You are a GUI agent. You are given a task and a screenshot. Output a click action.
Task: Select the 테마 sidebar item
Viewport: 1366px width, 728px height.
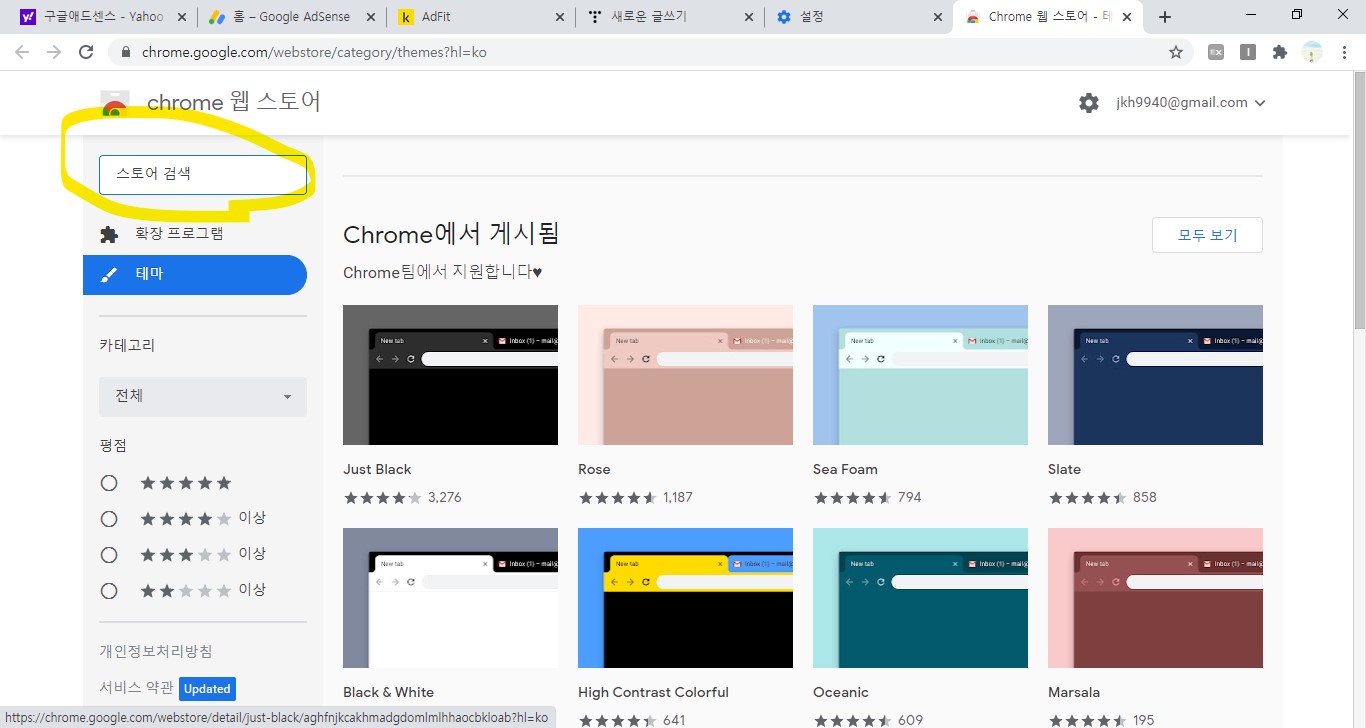pos(195,274)
